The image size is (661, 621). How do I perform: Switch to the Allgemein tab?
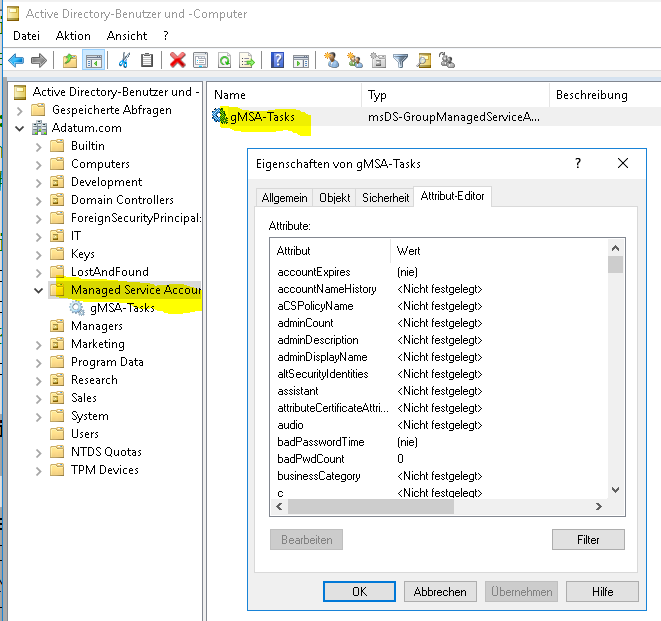pos(284,197)
